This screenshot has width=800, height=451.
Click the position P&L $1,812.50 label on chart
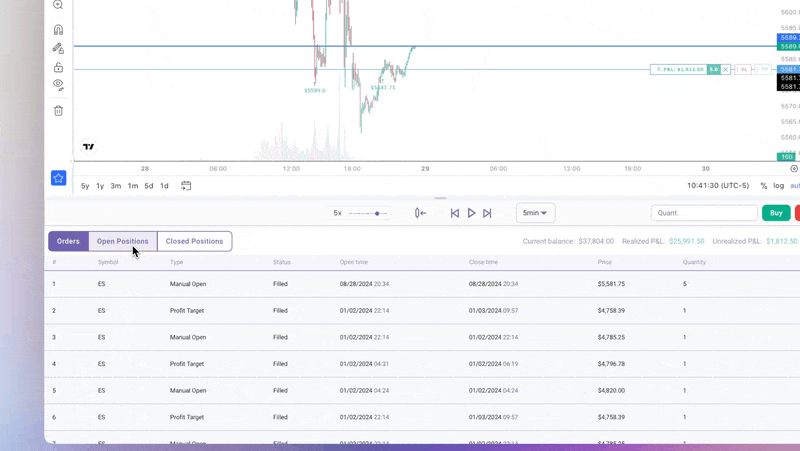679,69
